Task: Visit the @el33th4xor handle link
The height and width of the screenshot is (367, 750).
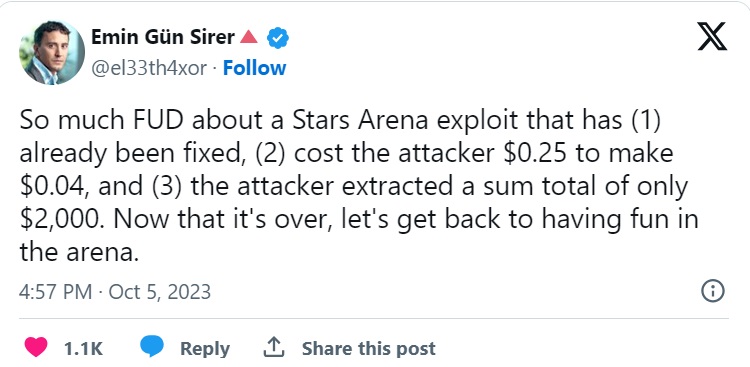Action: 149,69
